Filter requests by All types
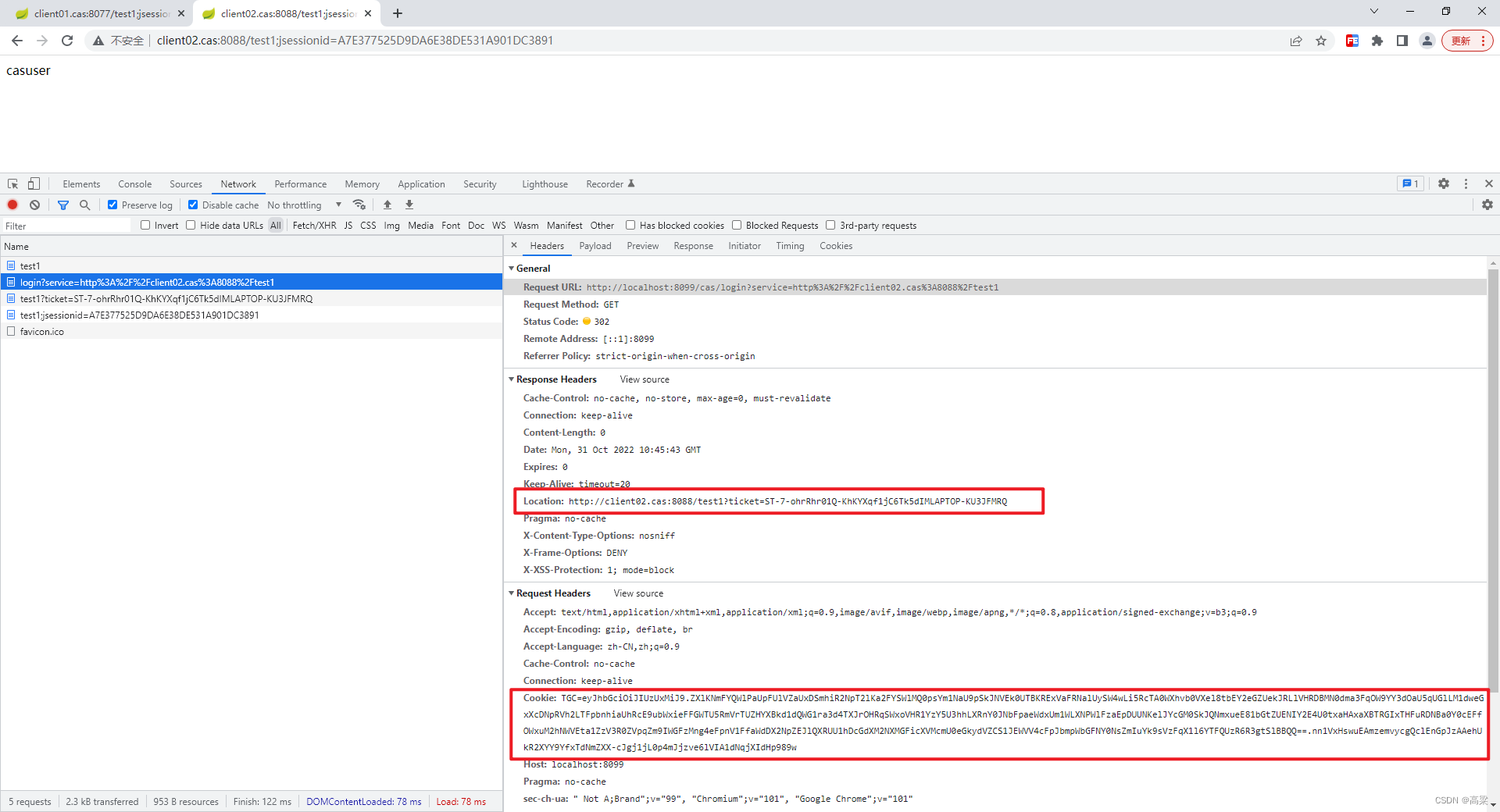The height and width of the screenshot is (812, 1500). pos(276,226)
